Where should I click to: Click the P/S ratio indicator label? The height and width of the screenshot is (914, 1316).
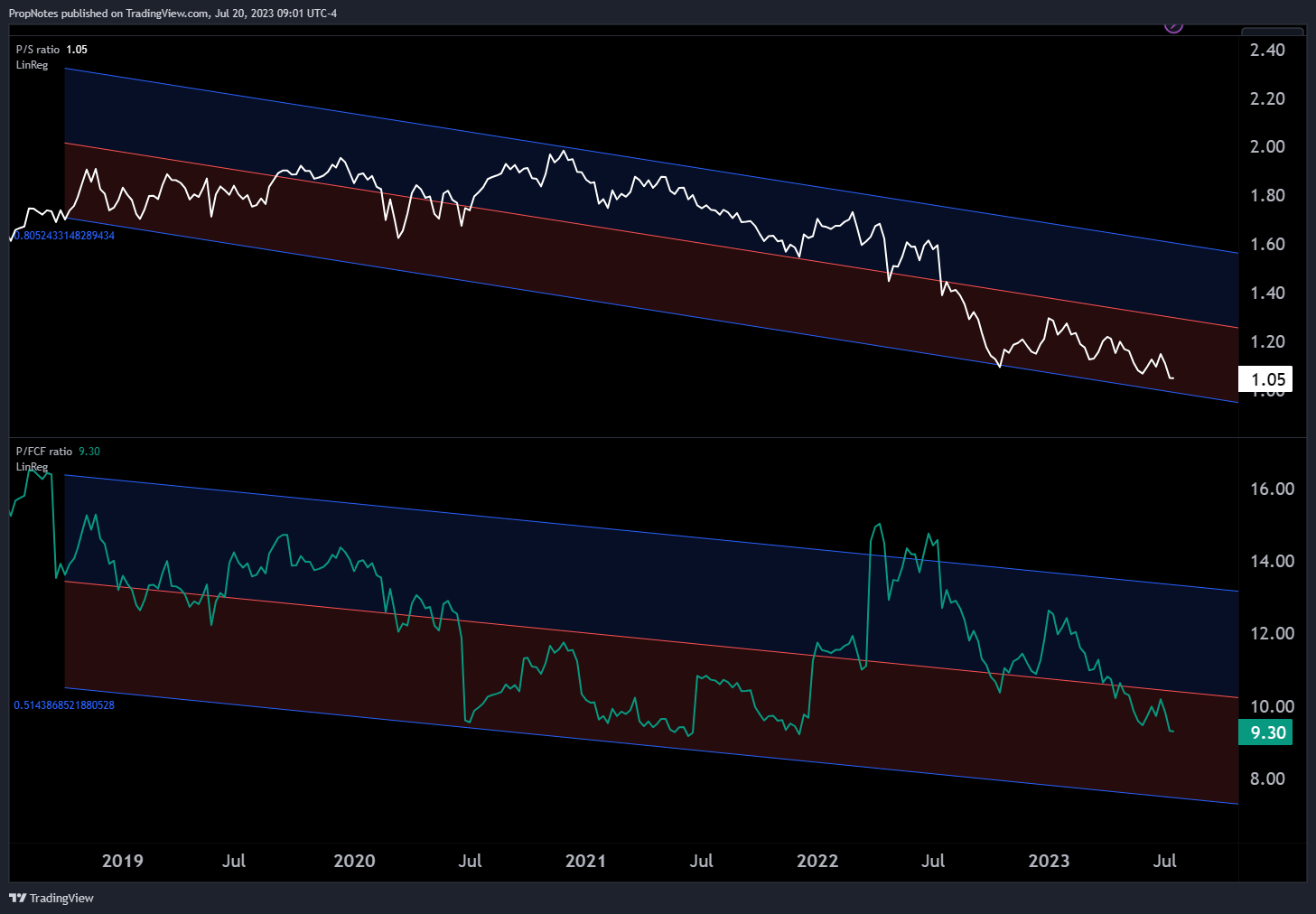click(38, 50)
